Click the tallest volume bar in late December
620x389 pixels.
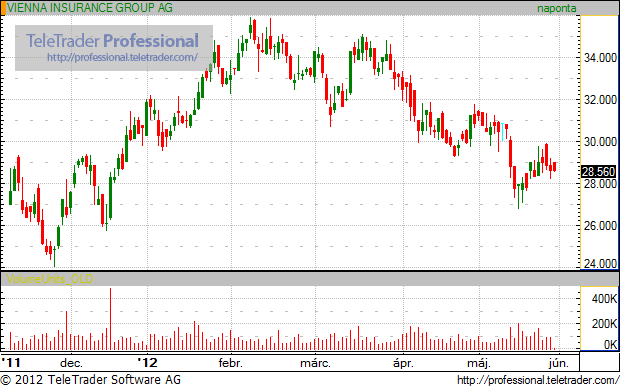click(x=110, y=319)
